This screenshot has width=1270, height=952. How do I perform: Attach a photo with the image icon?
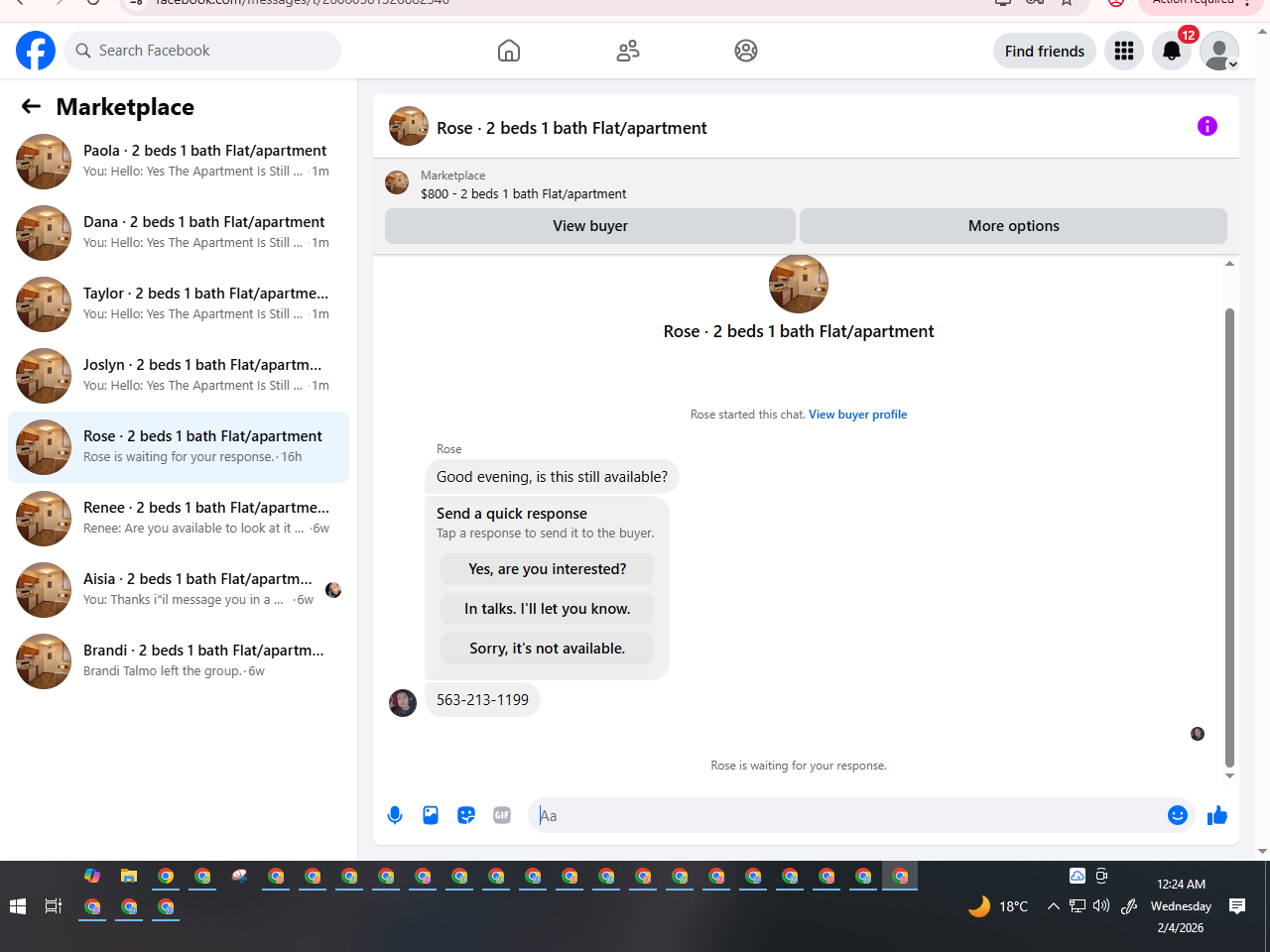(431, 815)
